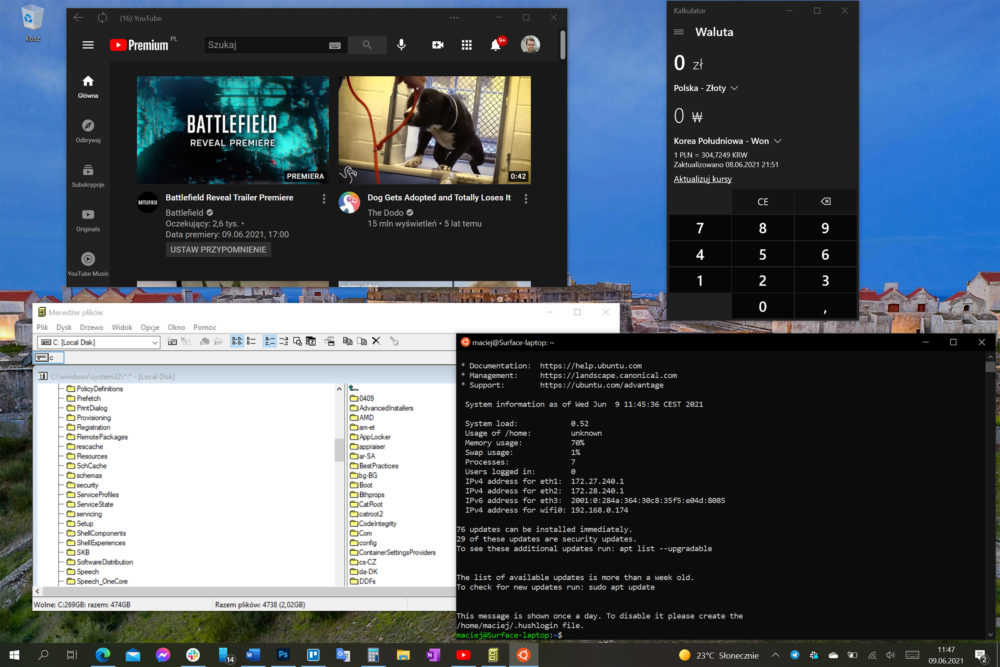Tap the decimal comma key in Calculator
The width and height of the screenshot is (1000, 667).
(825, 307)
